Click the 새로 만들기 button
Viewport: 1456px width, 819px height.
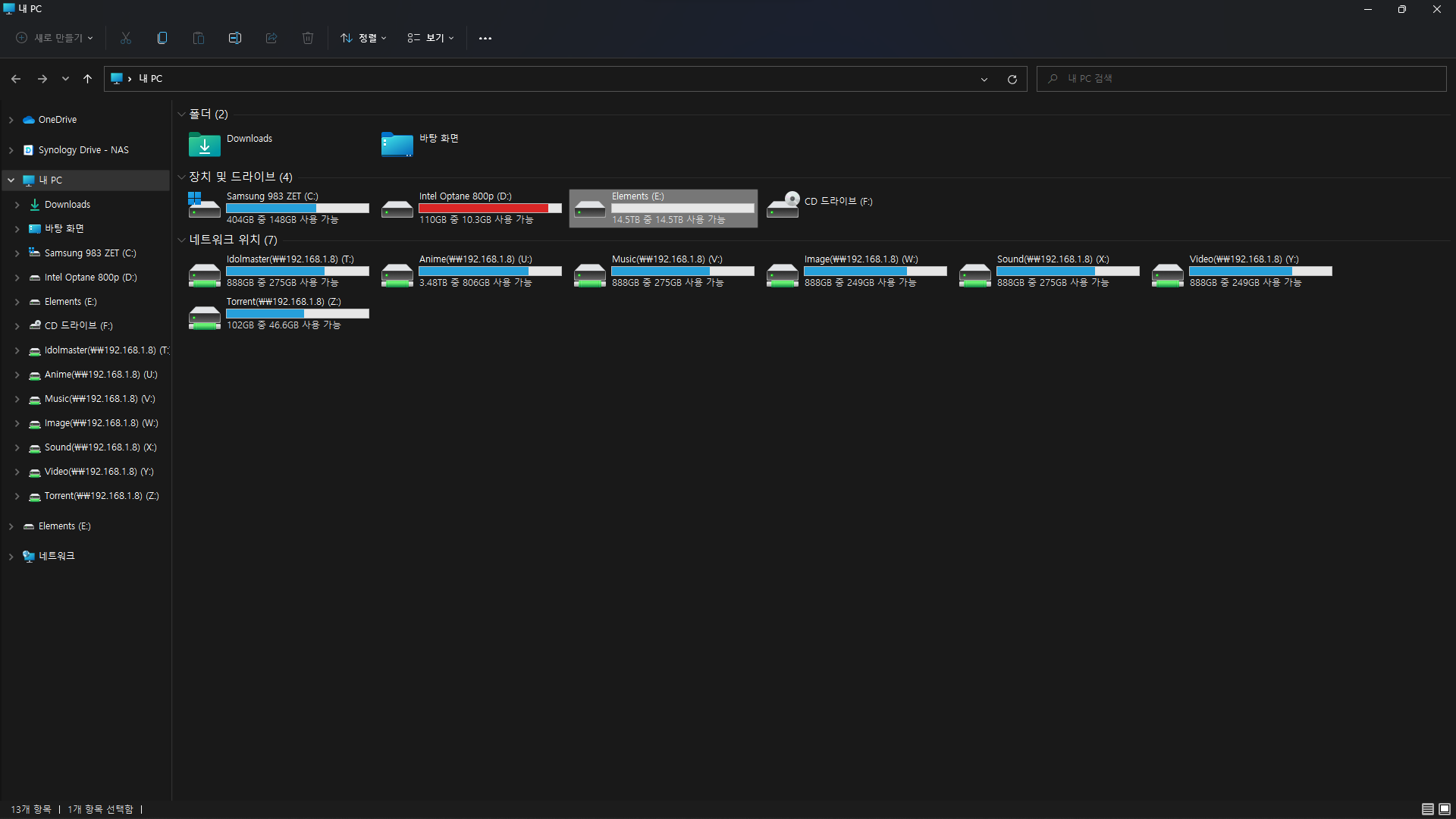pyautogui.click(x=55, y=38)
